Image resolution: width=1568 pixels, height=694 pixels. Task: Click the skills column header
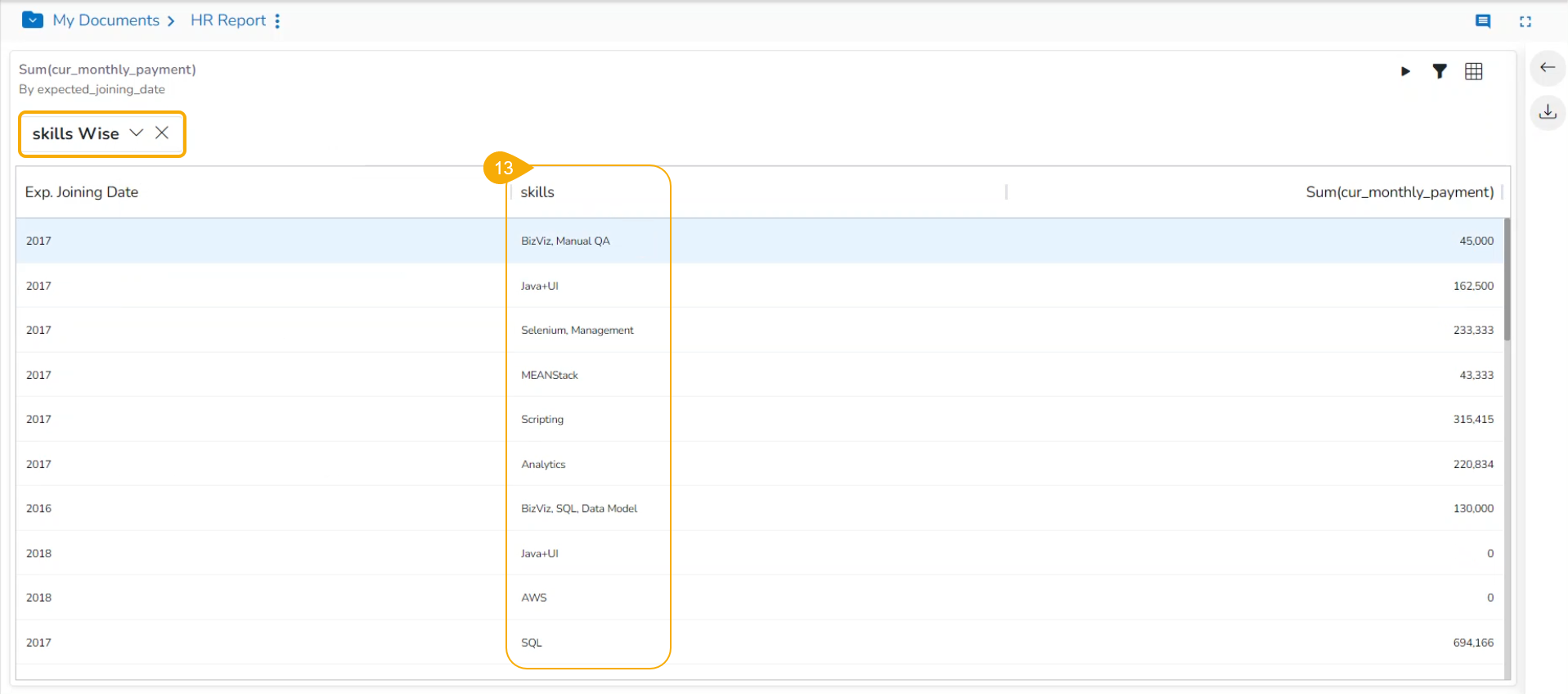[x=537, y=192]
